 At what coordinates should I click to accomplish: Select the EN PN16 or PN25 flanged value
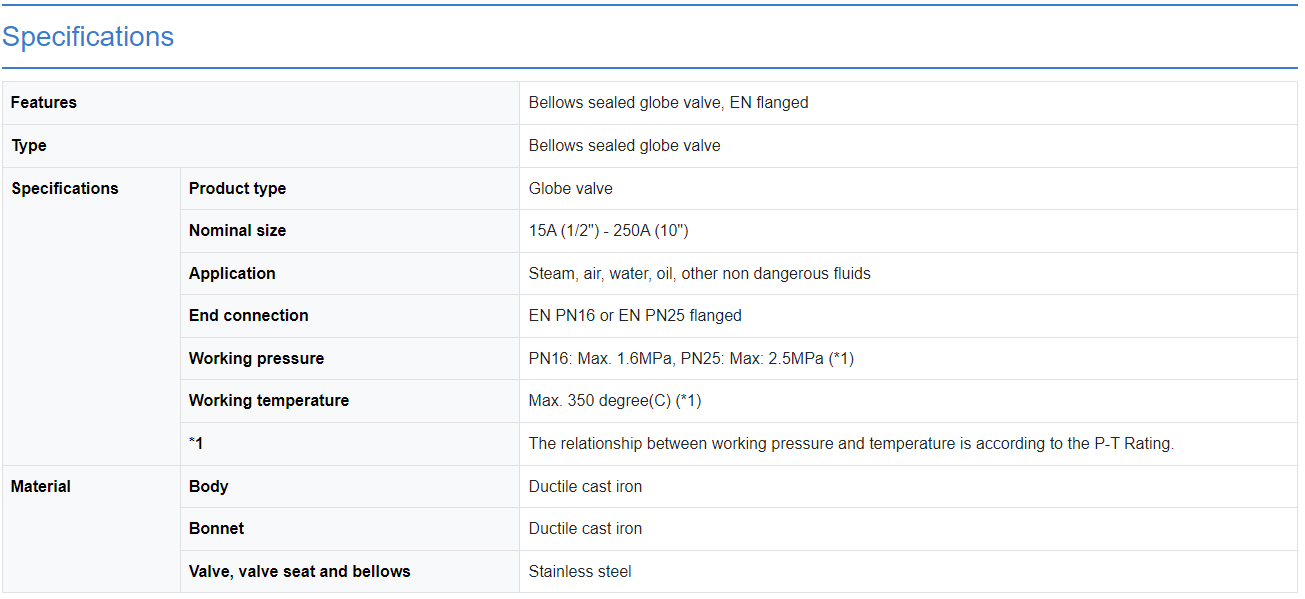tap(635, 316)
